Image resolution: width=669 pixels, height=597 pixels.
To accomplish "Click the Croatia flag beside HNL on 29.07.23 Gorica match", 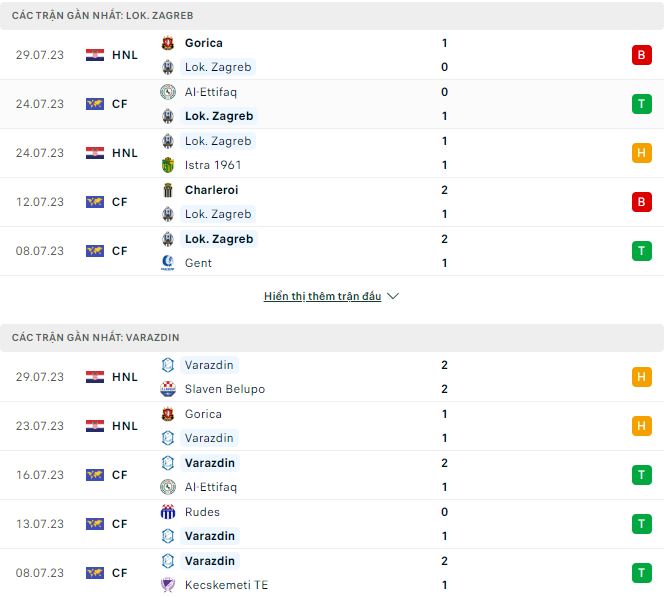I will 95,55.
